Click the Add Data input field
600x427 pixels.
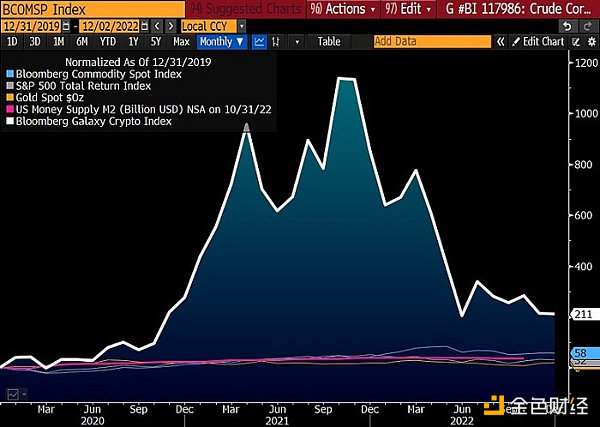pyautogui.click(x=429, y=42)
